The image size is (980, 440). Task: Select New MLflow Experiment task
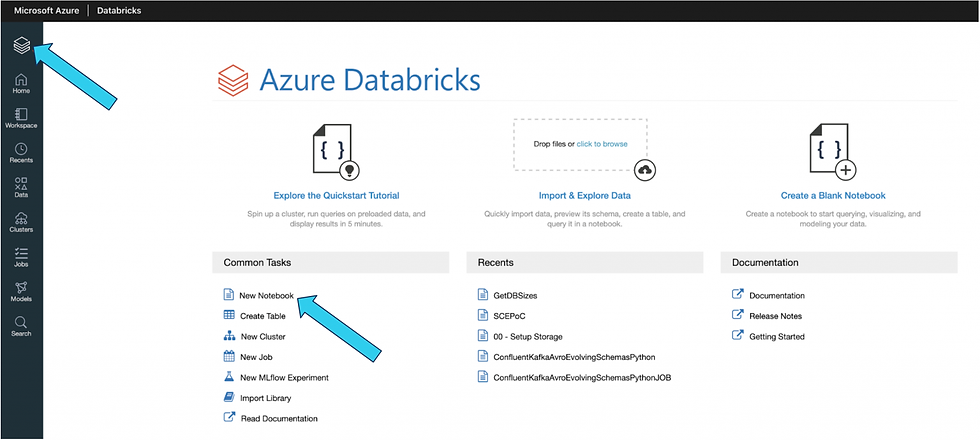point(284,378)
